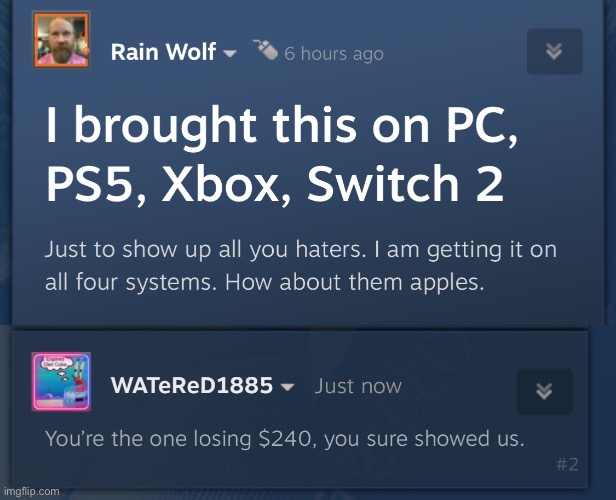Click the '6 hours ago' timestamp
The width and height of the screenshot is (616, 500).
click(x=334, y=53)
